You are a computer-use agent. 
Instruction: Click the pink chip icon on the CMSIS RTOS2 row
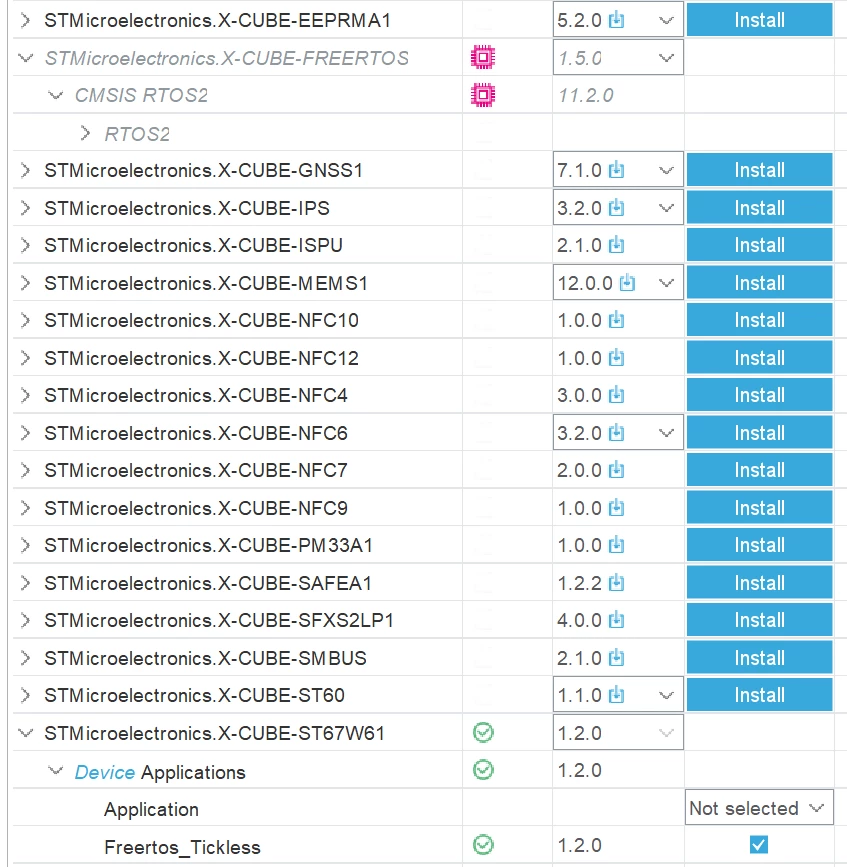(x=483, y=95)
